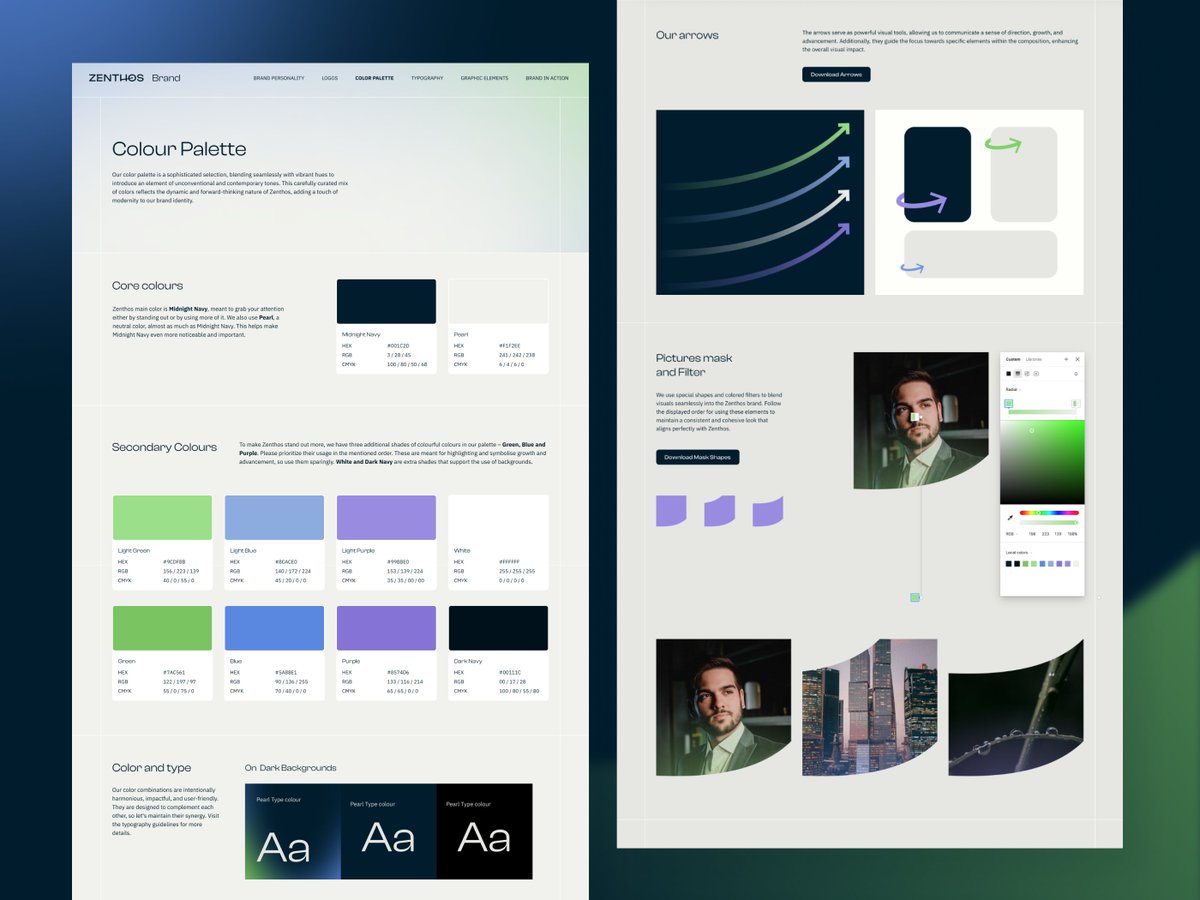Click the Dark Navy colour block

coord(498,628)
